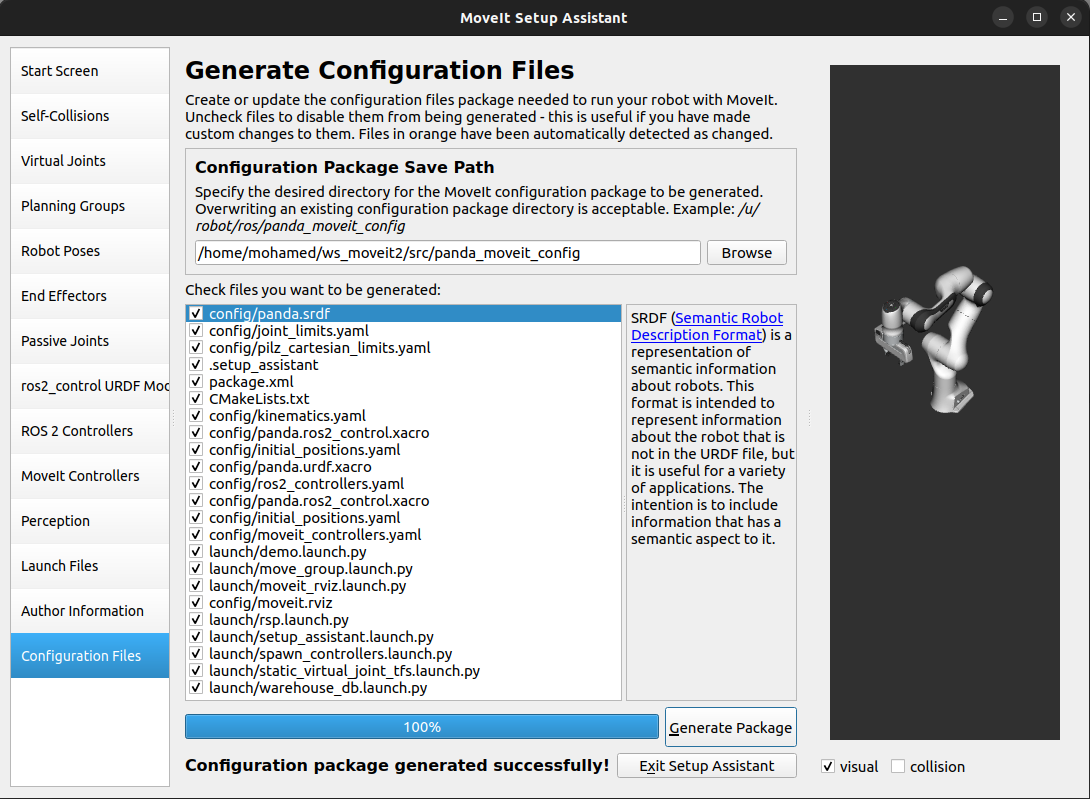Open the Start Screen step
This screenshot has height=799, width=1090.
[x=90, y=71]
